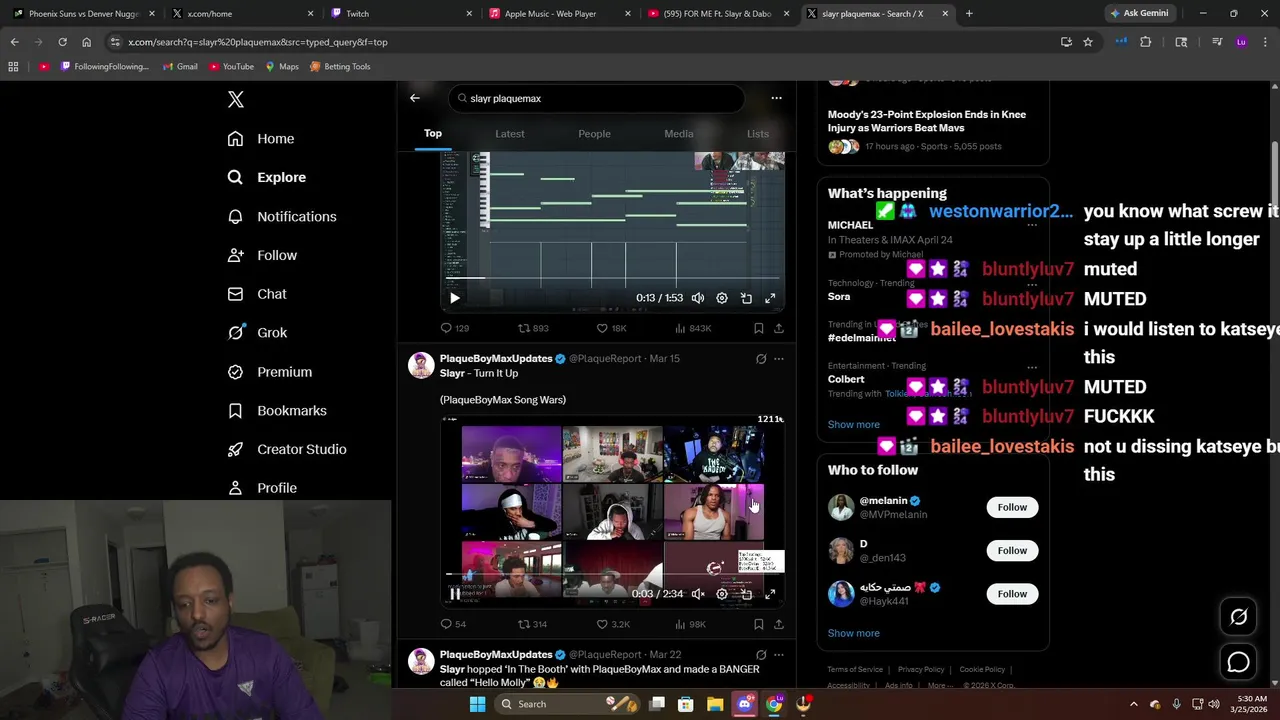Screen dimensions: 1280x720
Task: View analytics of the 98K views post
Action: 691,624
